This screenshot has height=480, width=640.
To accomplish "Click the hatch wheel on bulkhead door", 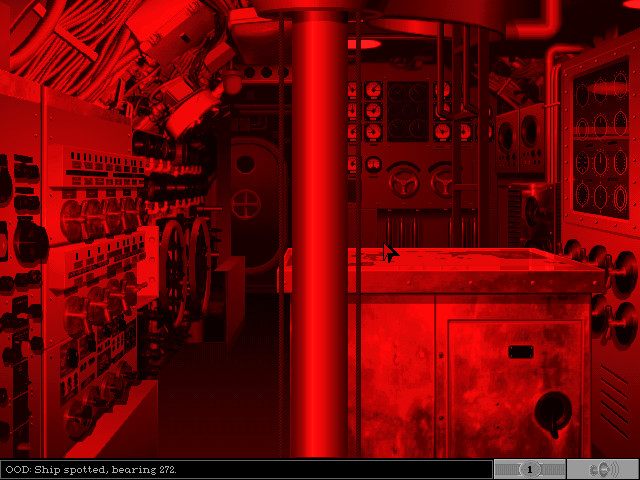I will pyautogui.click(x=246, y=204).
